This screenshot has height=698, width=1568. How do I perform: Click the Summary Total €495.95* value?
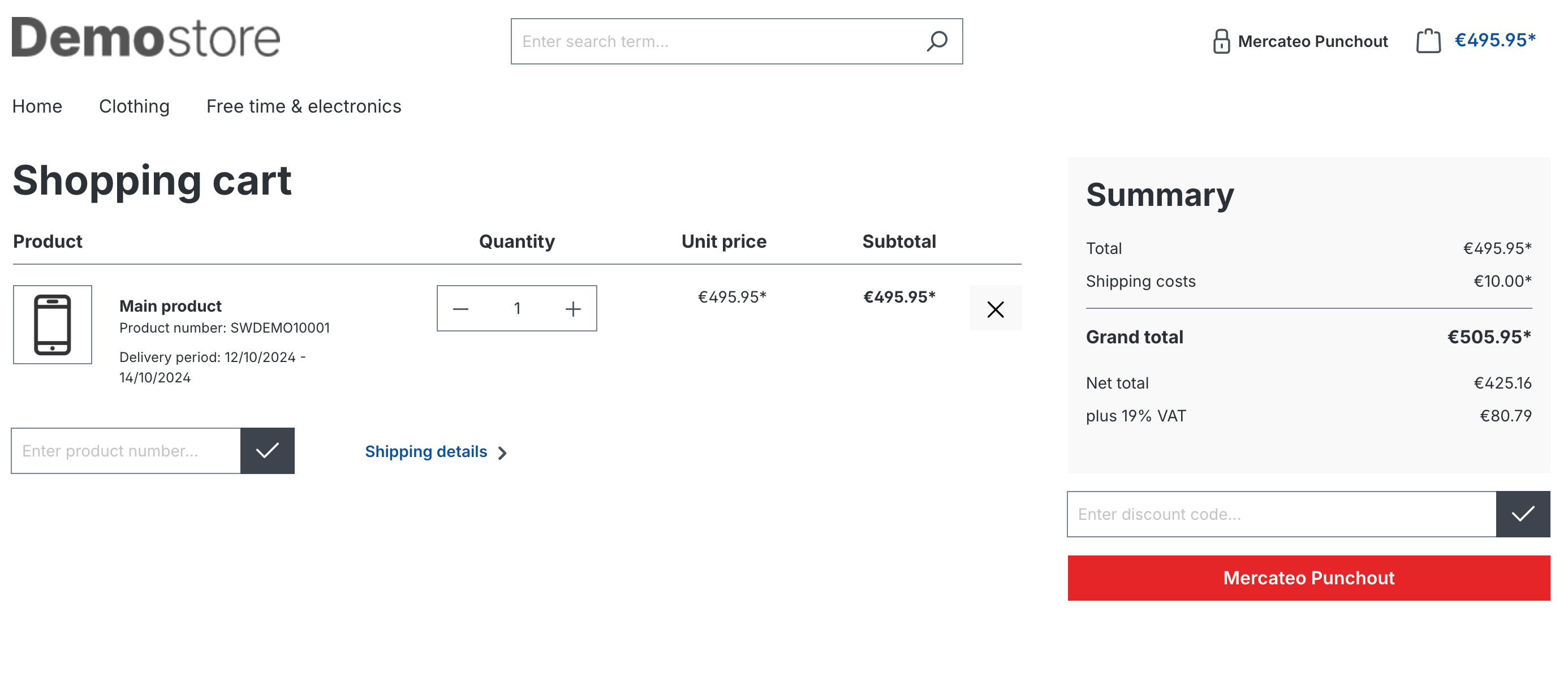(x=1497, y=248)
